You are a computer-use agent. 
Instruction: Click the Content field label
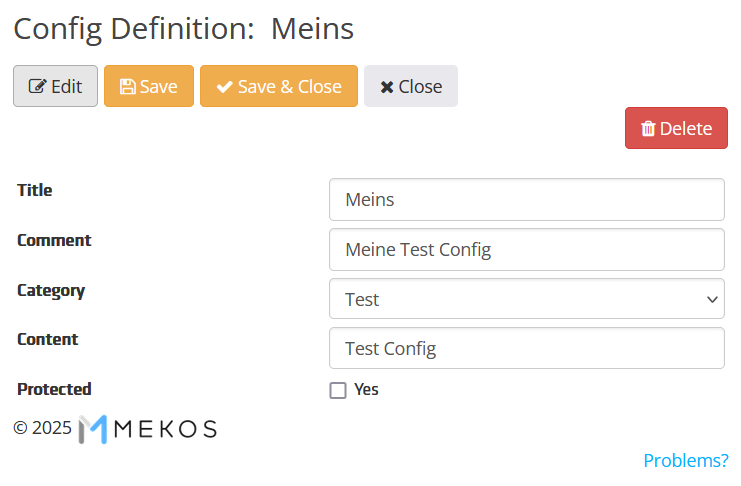coord(47,339)
